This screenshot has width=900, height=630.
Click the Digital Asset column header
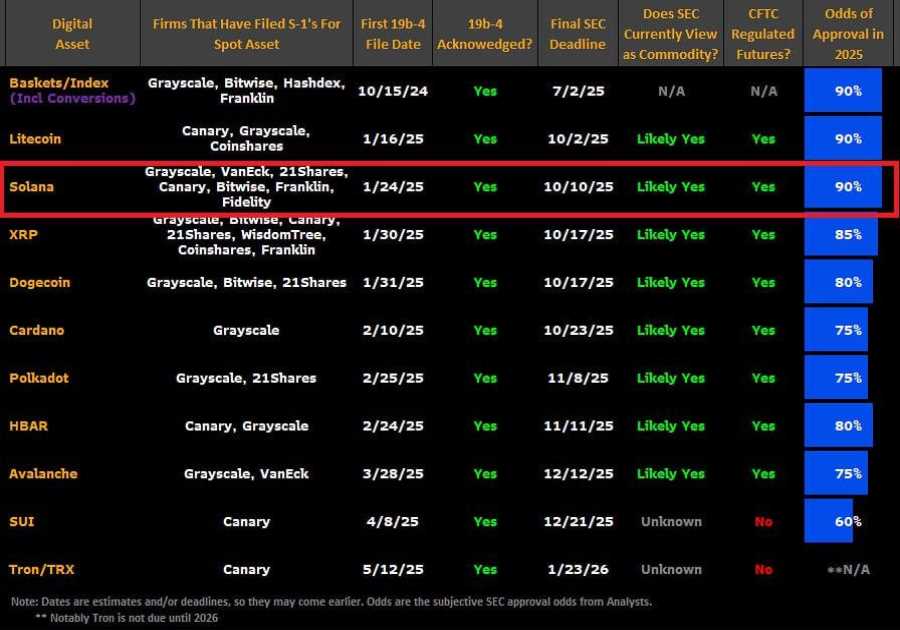coord(72,34)
